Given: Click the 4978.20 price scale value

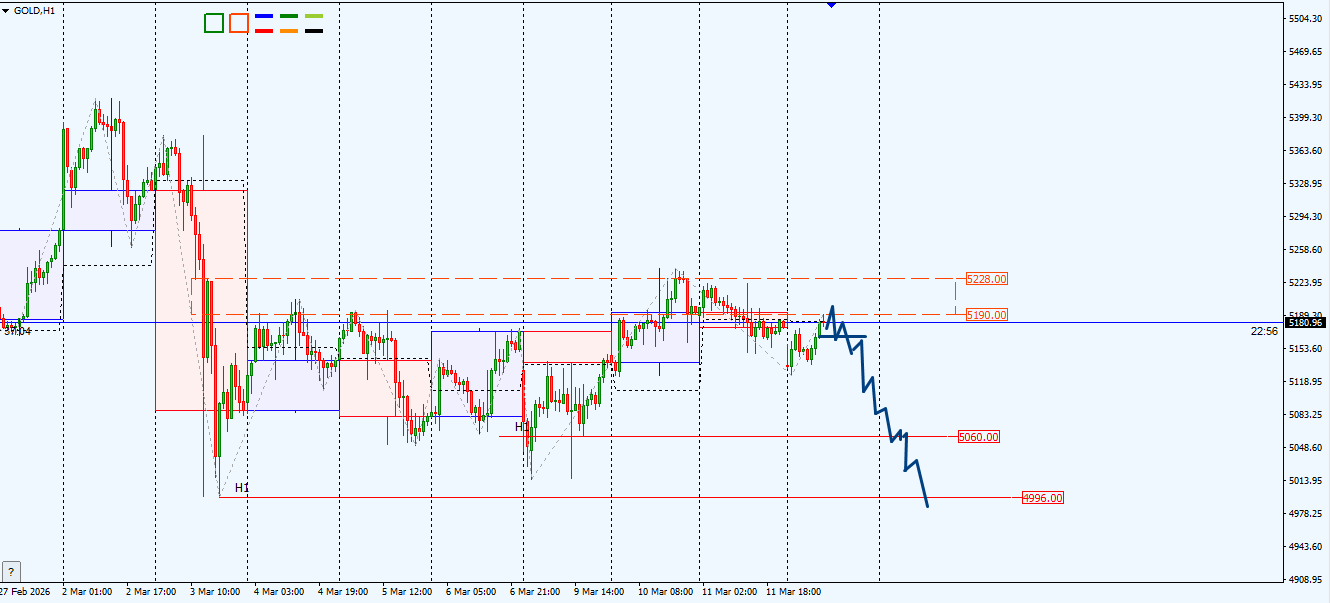Looking at the screenshot, I should point(1307,514).
